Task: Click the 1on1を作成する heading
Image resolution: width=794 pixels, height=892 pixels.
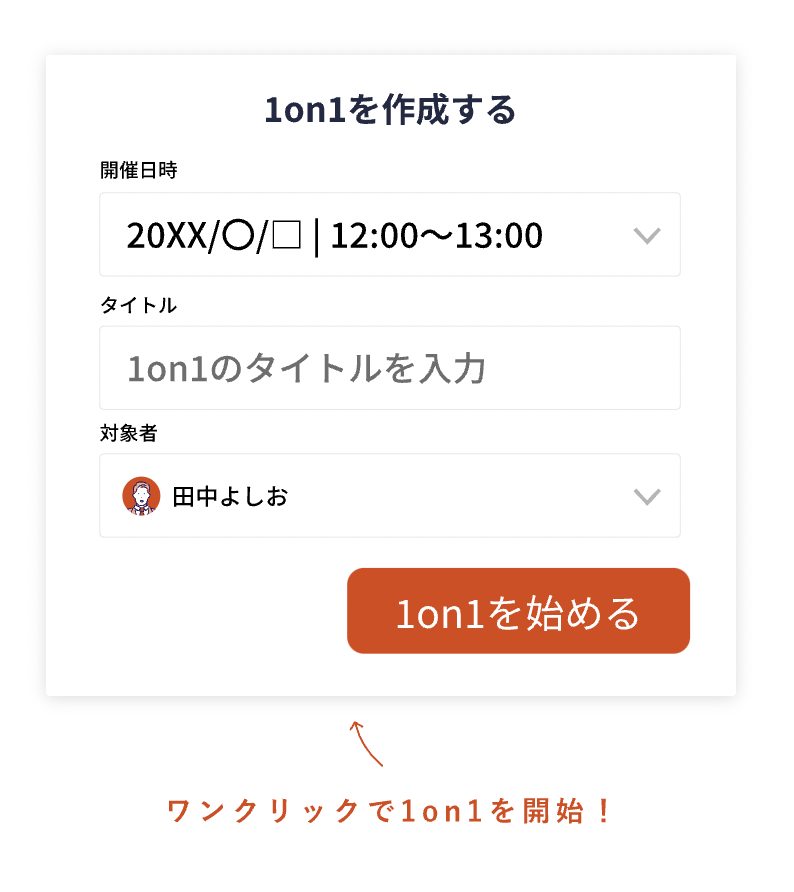Action: coord(390,110)
